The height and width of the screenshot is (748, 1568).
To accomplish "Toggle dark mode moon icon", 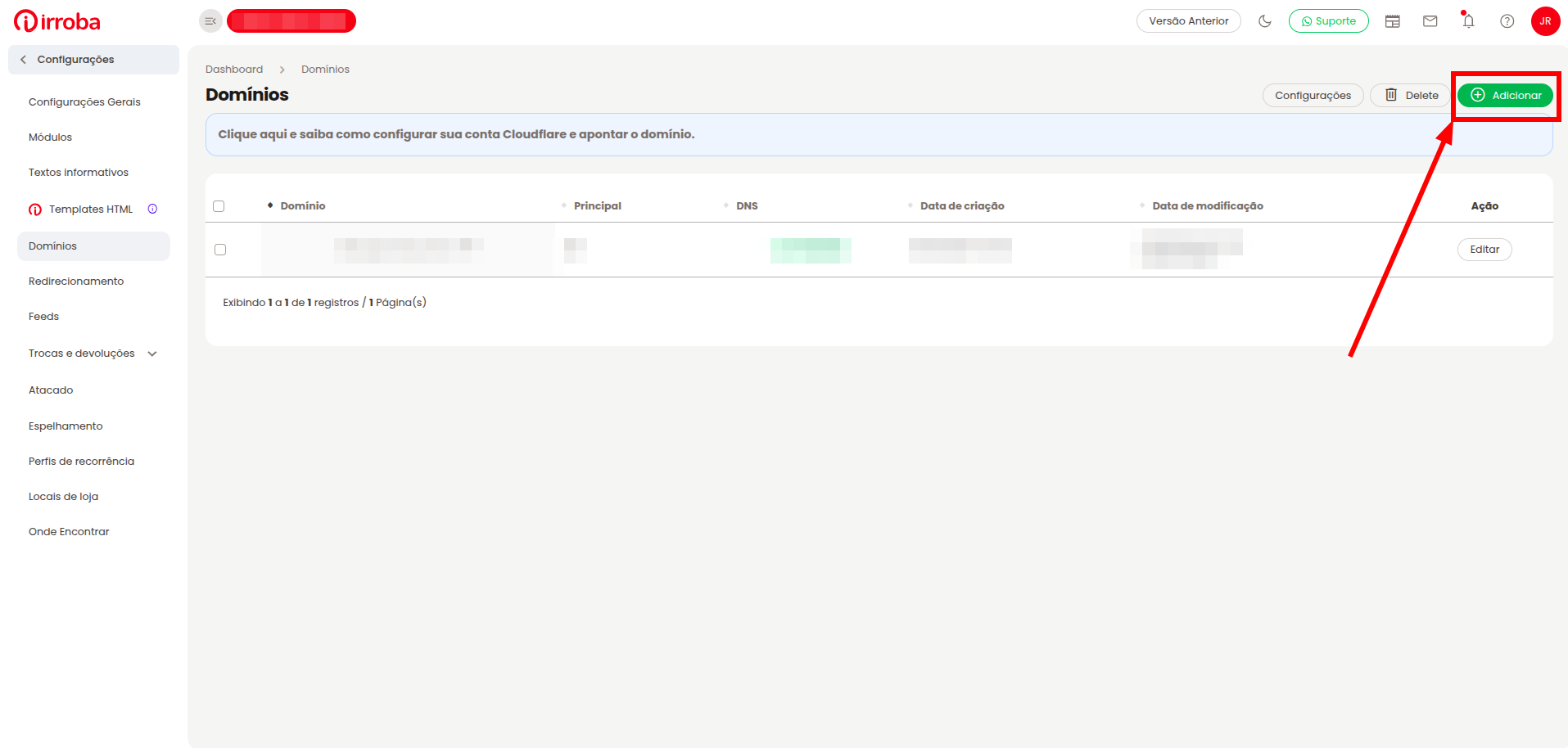I will click(x=1265, y=21).
